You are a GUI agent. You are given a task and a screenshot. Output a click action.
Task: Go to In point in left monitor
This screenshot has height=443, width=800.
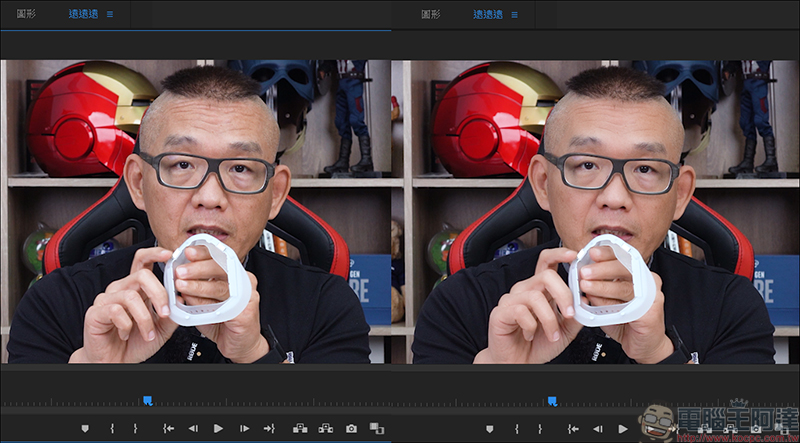168,428
